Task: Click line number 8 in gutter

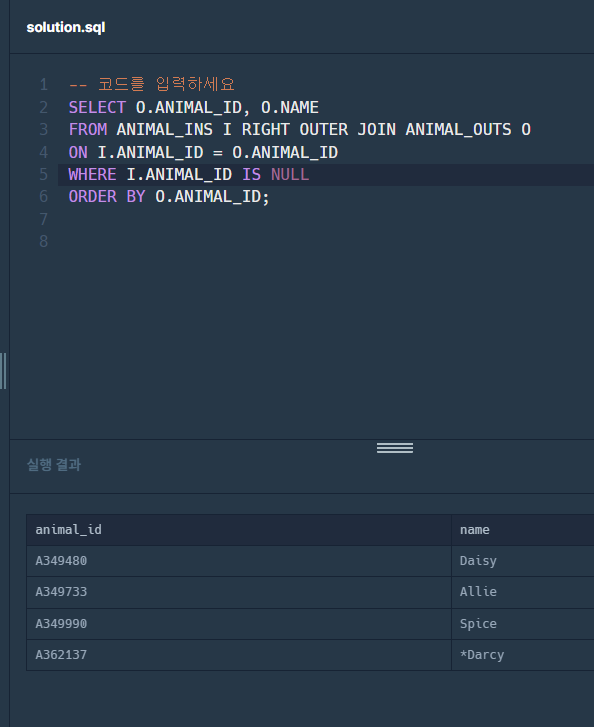Action: coord(44,242)
